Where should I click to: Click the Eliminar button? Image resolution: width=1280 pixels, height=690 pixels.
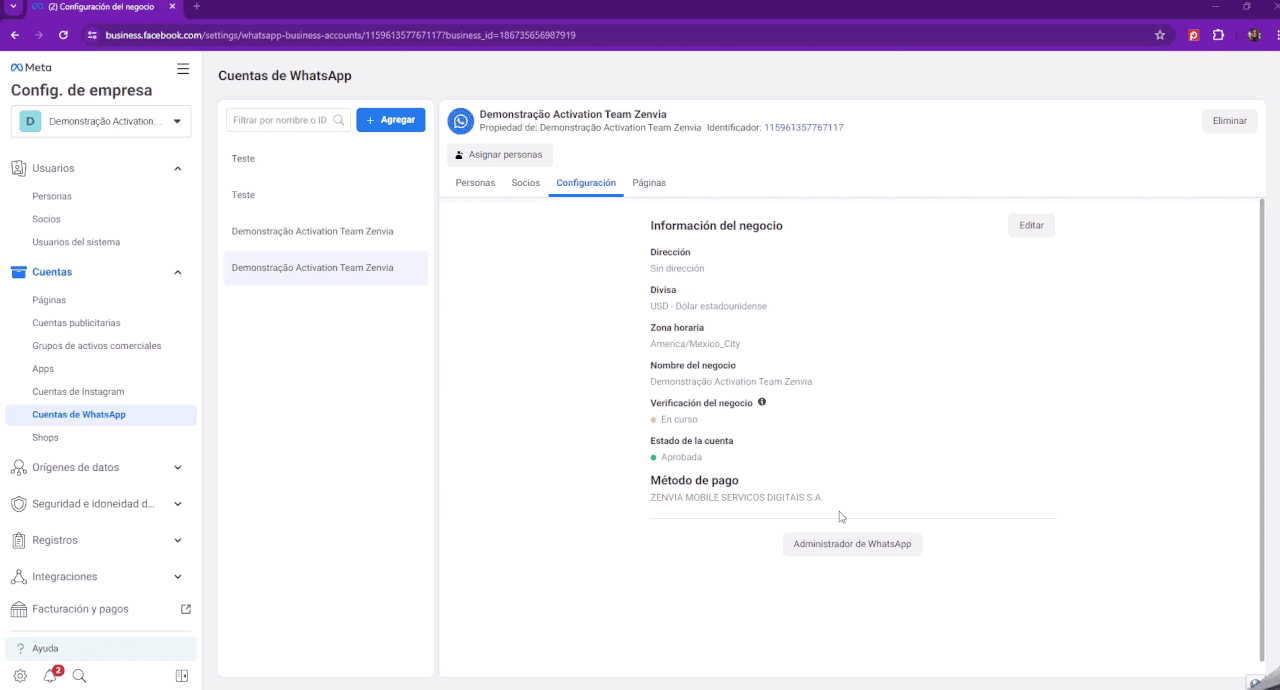tap(1230, 121)
